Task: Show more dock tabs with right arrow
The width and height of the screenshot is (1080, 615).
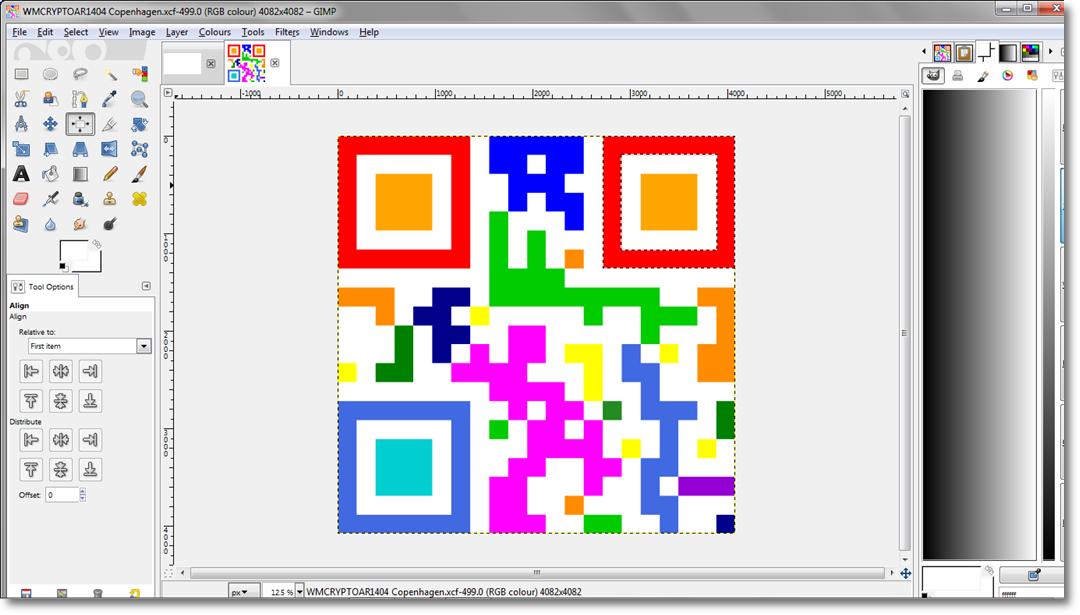Action: [1050, 52]
